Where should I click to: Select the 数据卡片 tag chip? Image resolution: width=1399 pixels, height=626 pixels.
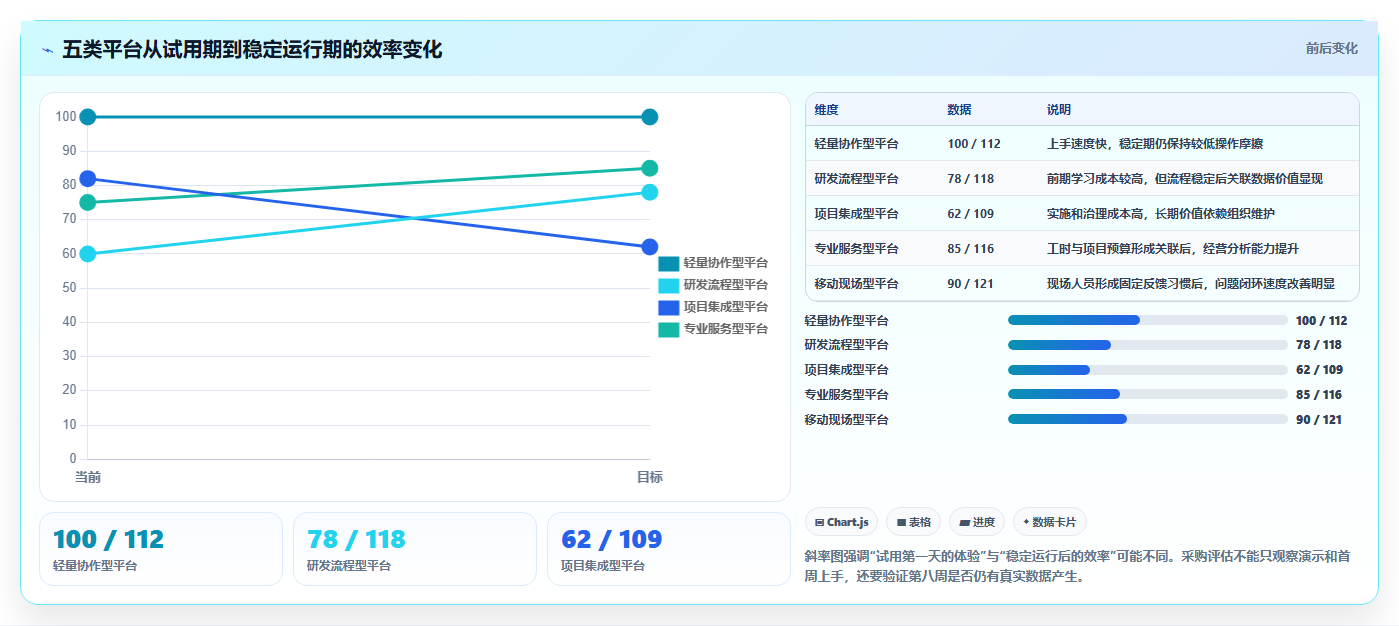click(1049, 522)
